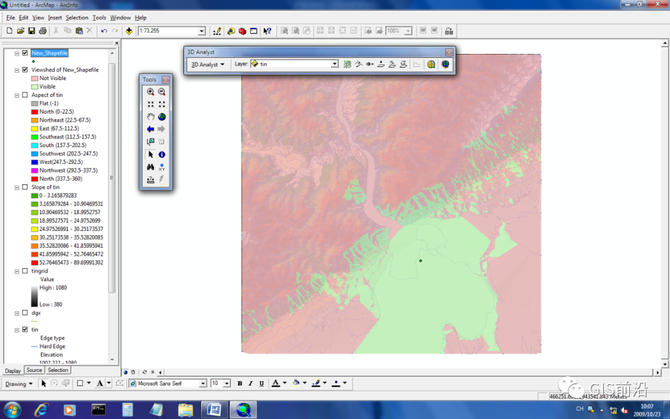The width and height of the screenshot is (670, 419).
Task: Uncheck the New_Shapefile layer
Action: tap(25, 53)
